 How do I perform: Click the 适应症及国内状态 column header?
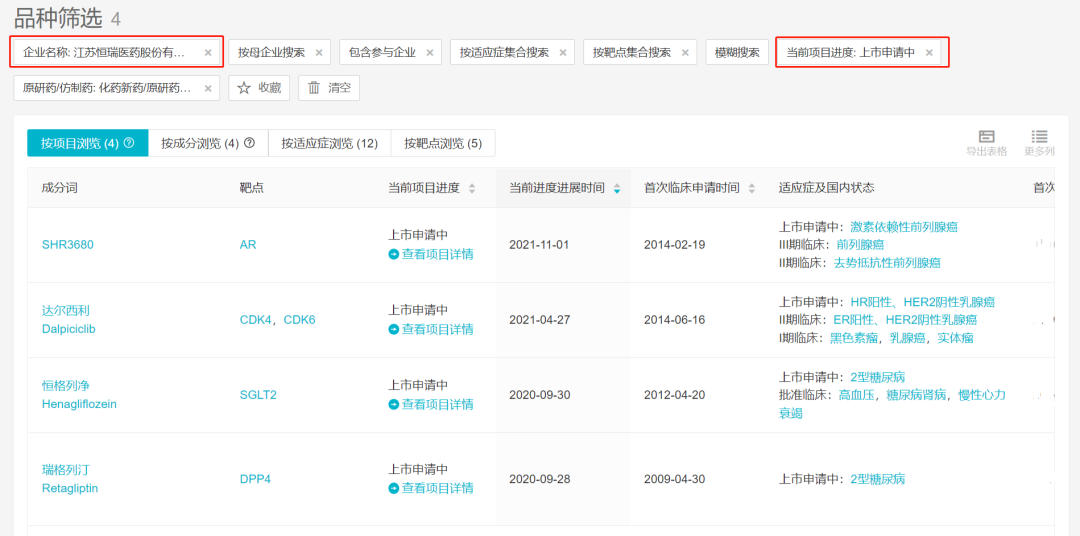827,188
